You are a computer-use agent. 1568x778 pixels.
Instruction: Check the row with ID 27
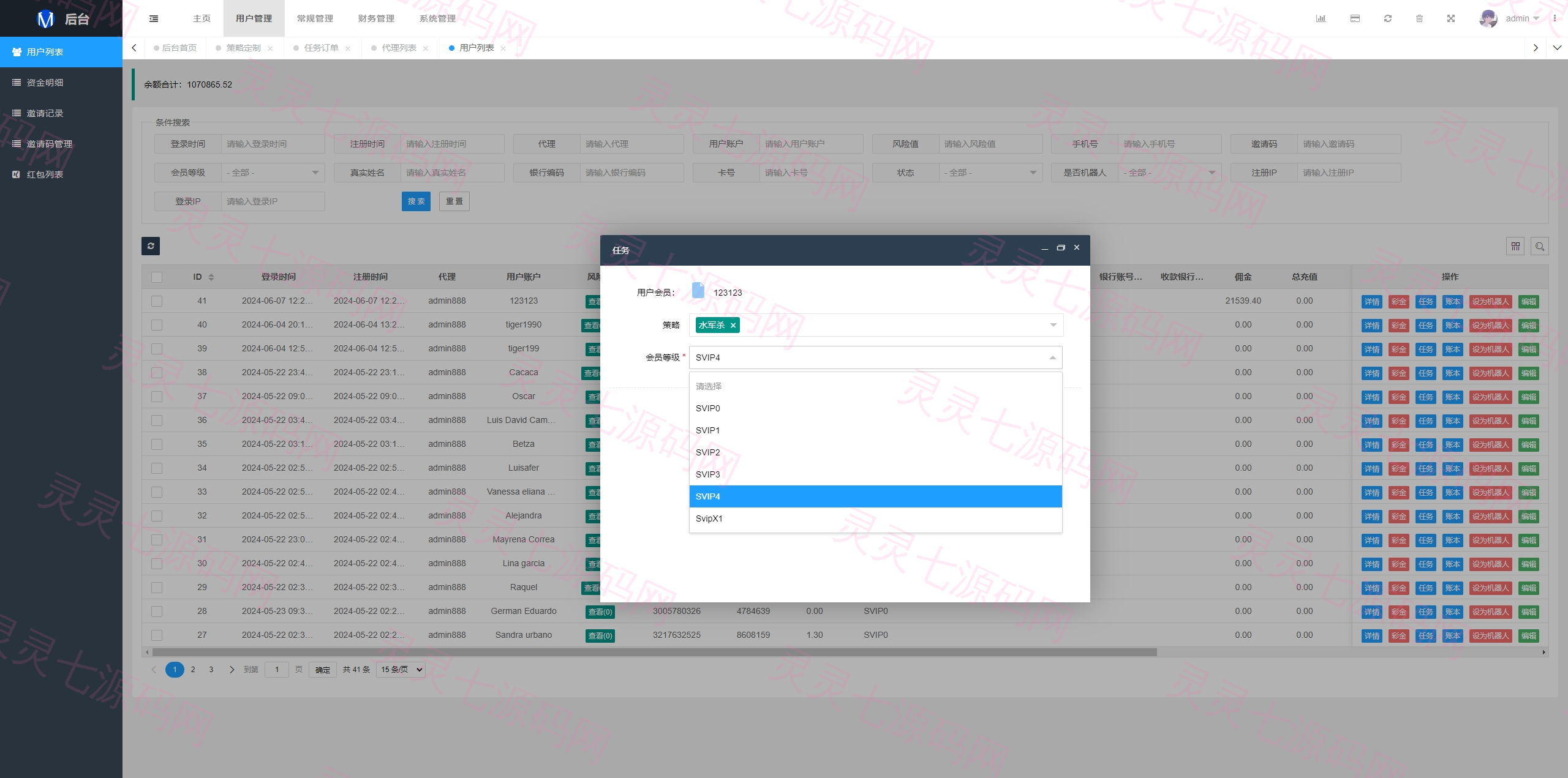pyautogui.click(x=157, y=635)
